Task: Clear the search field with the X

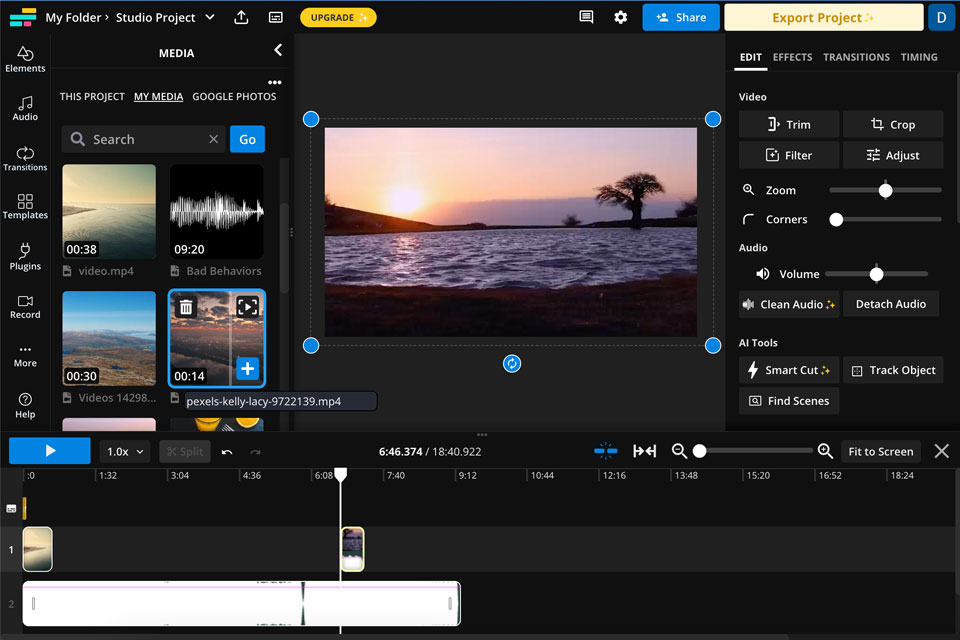Action: [x=213, y=139]
